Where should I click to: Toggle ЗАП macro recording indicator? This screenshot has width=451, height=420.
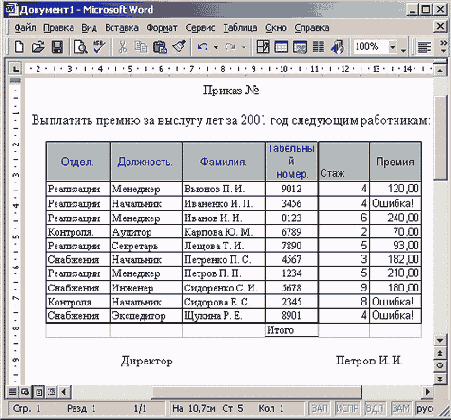click(319, 408)
